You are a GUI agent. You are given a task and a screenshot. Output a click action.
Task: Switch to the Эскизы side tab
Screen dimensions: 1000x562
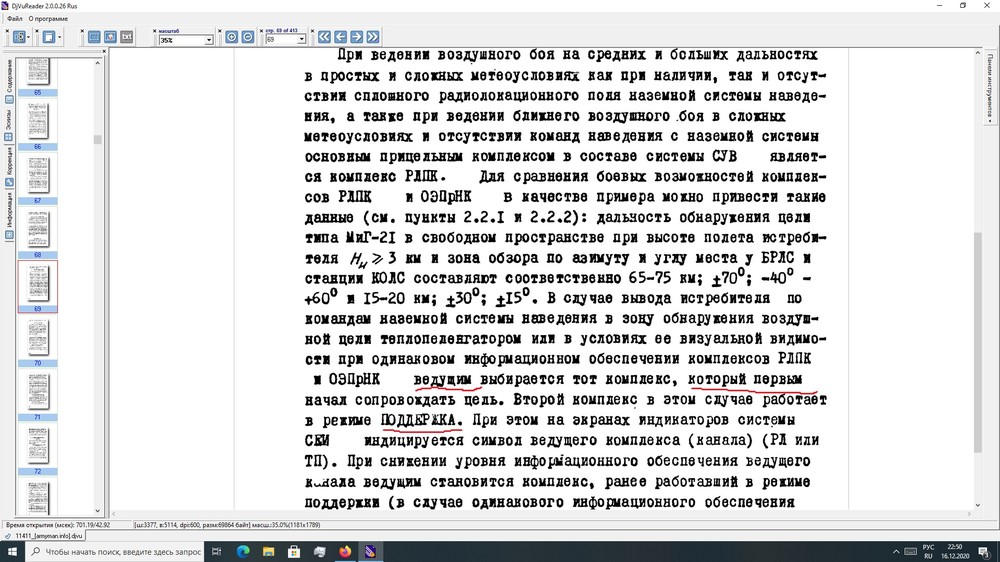9,124
